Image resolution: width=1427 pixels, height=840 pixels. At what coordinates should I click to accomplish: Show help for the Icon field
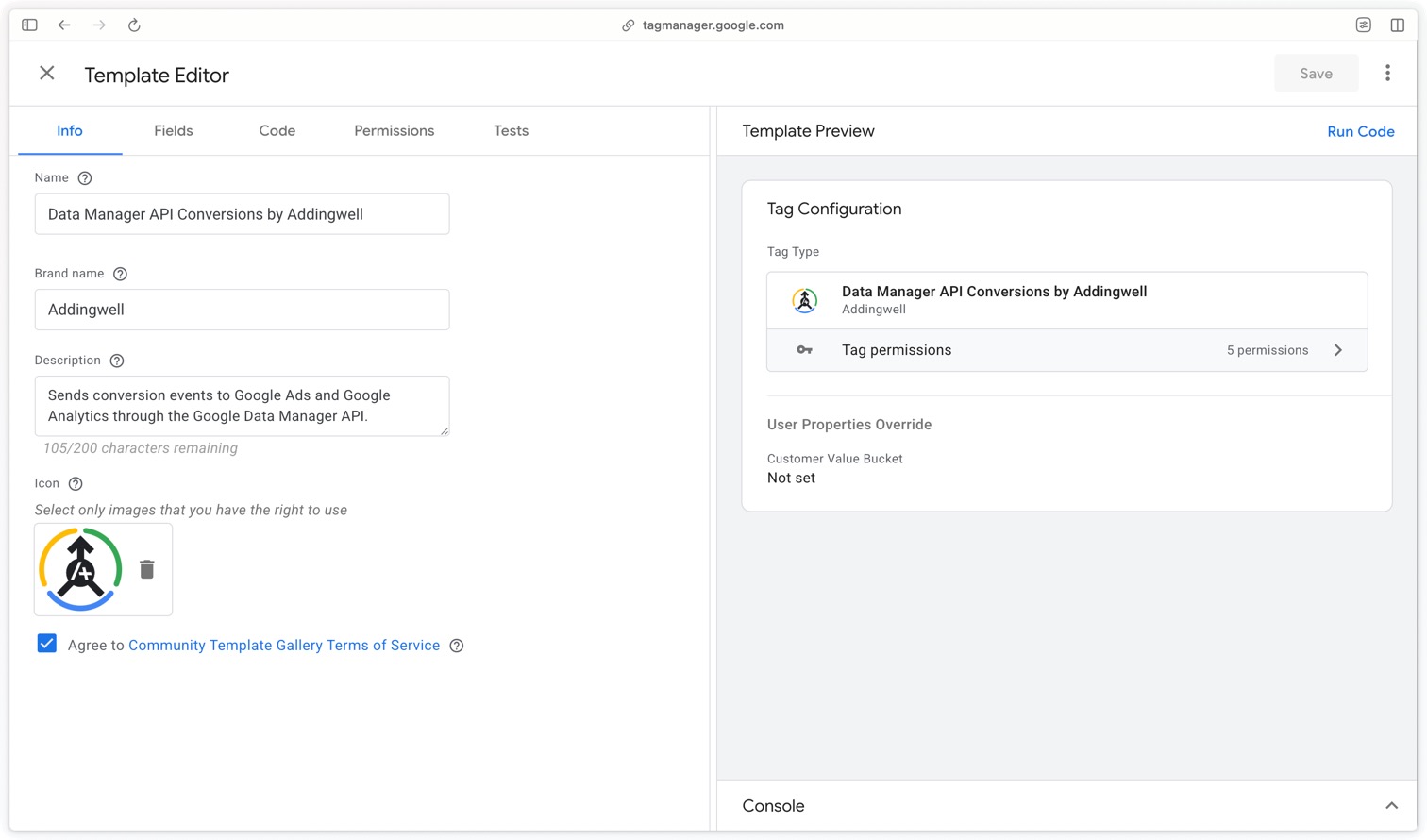click(x=76, y=484)
